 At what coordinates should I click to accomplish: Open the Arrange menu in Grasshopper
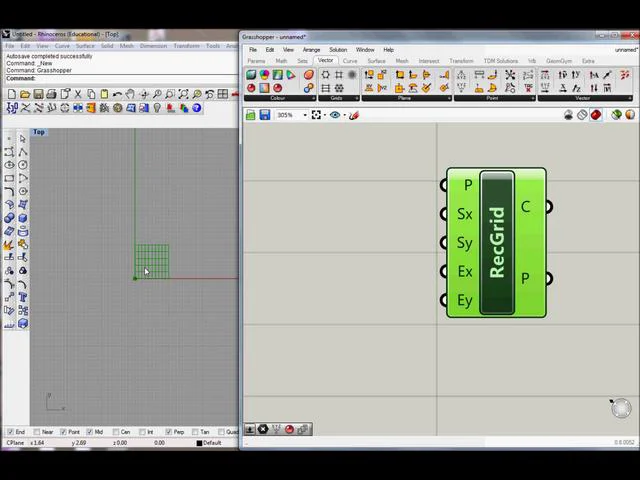point(311,50)
